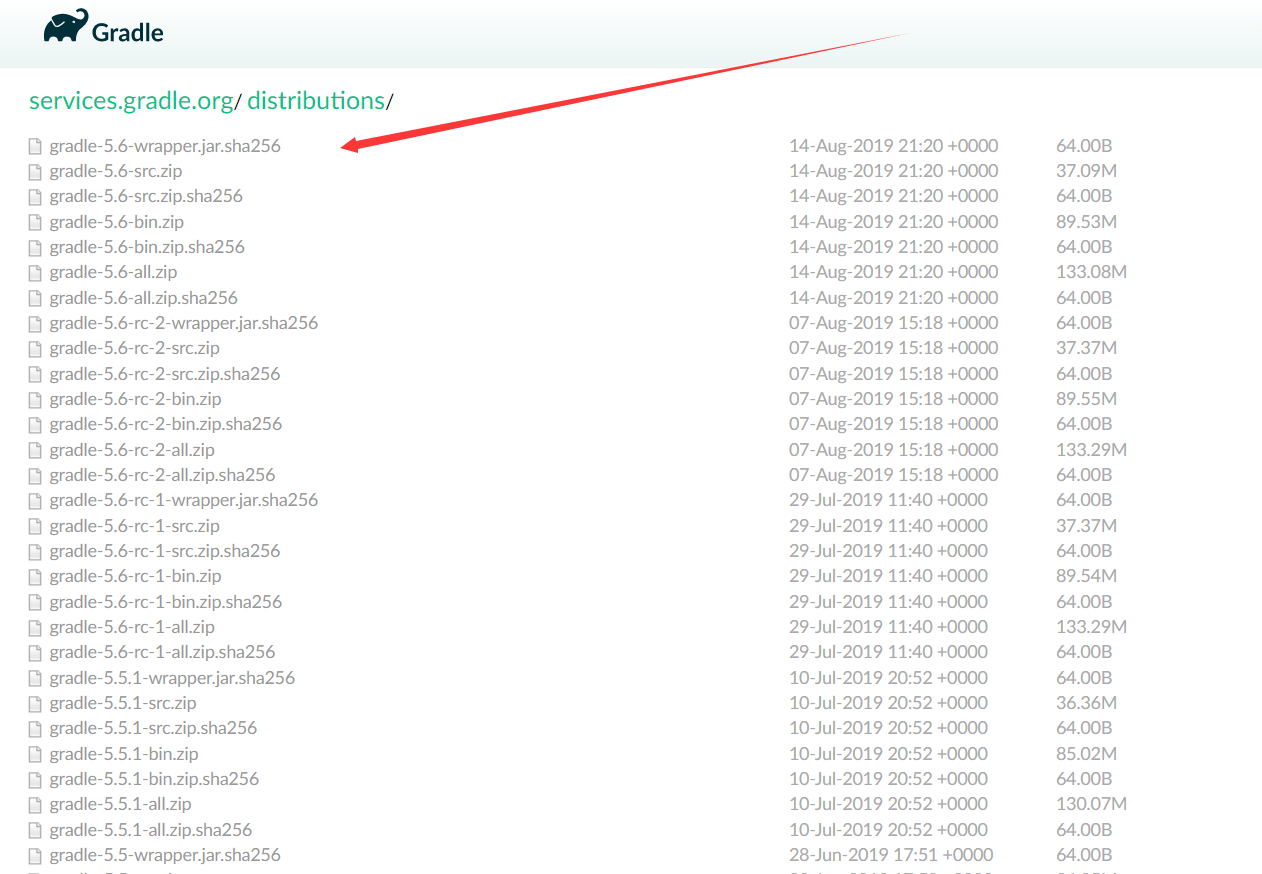Viewport: 1262px width, 874px height.
Task: Click file icon beside gradle-5.6-all.zip
Action: point(35,273)
